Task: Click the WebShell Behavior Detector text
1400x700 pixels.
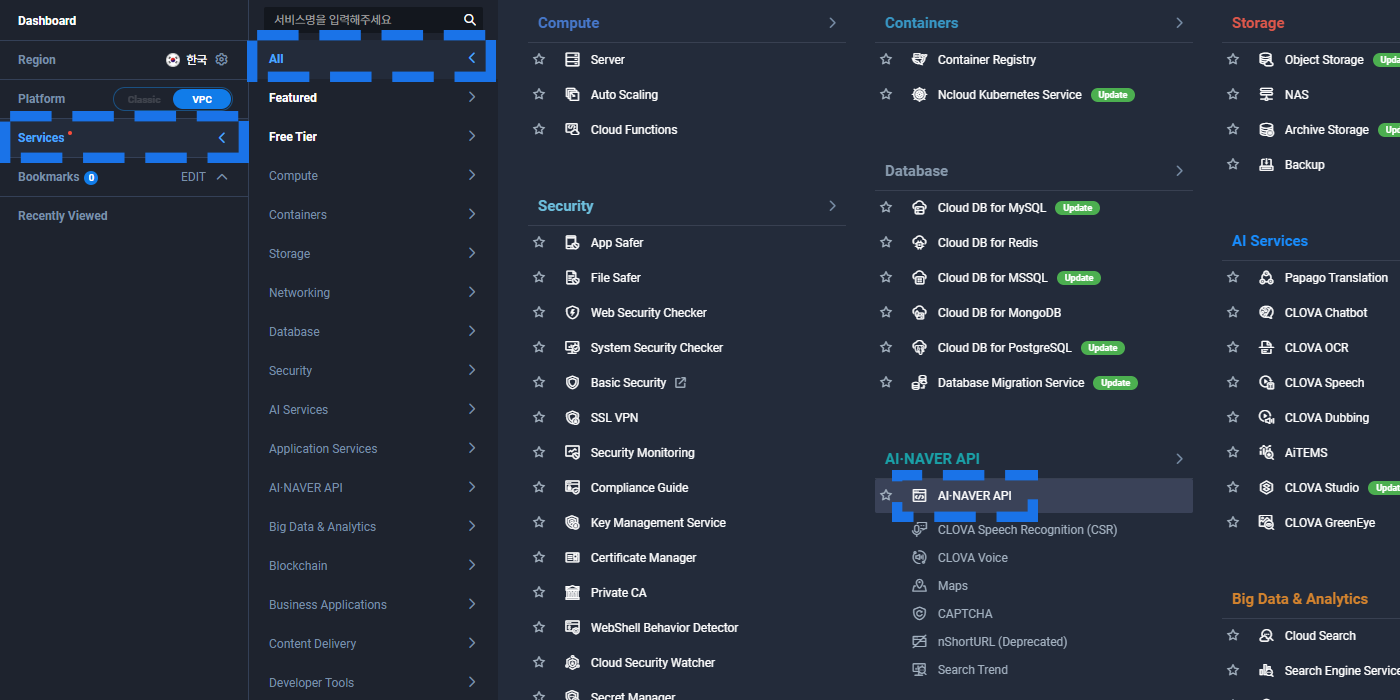Action: tap(664, 628)
